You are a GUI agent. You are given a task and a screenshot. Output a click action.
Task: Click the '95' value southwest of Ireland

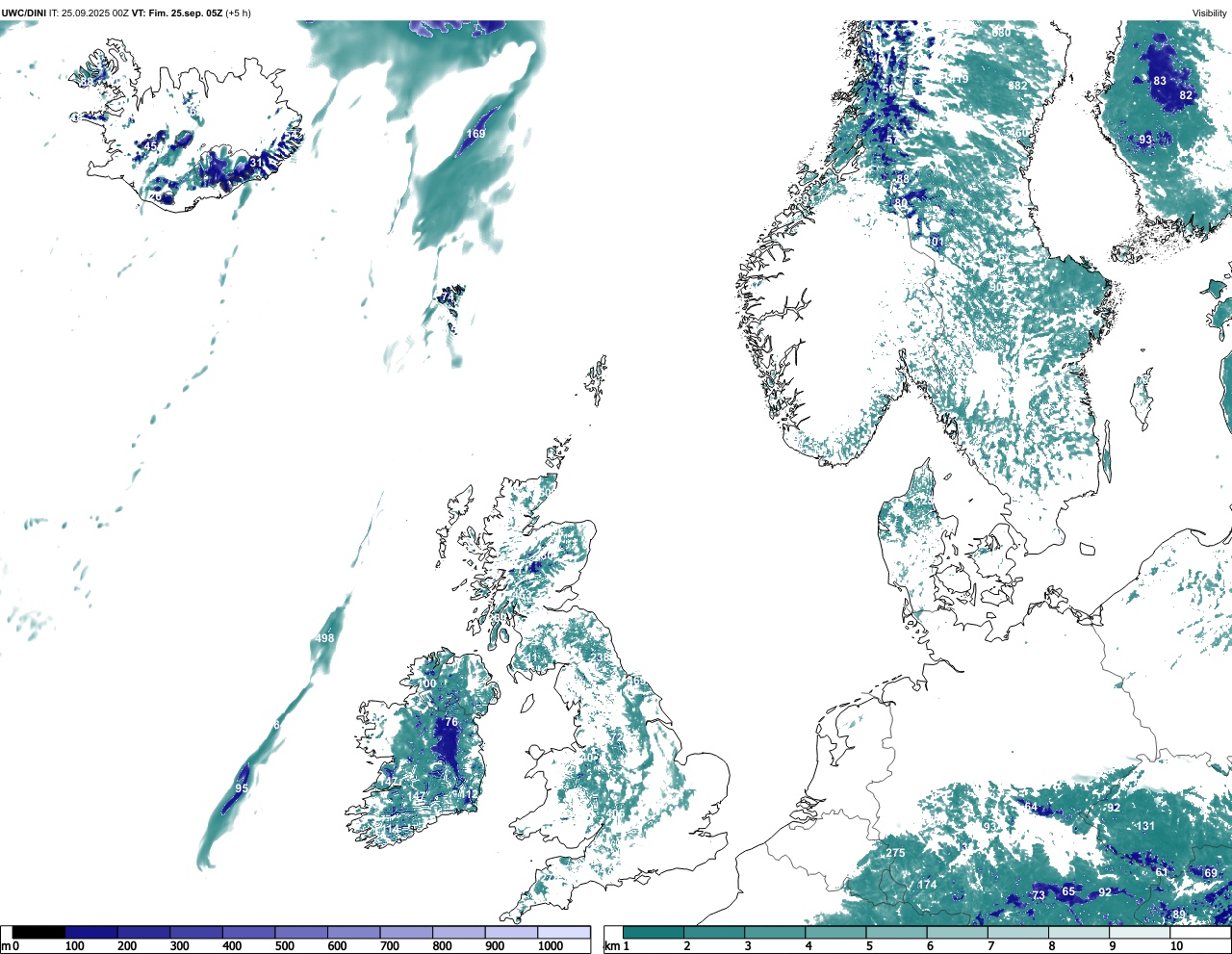(x=242, y=788)
